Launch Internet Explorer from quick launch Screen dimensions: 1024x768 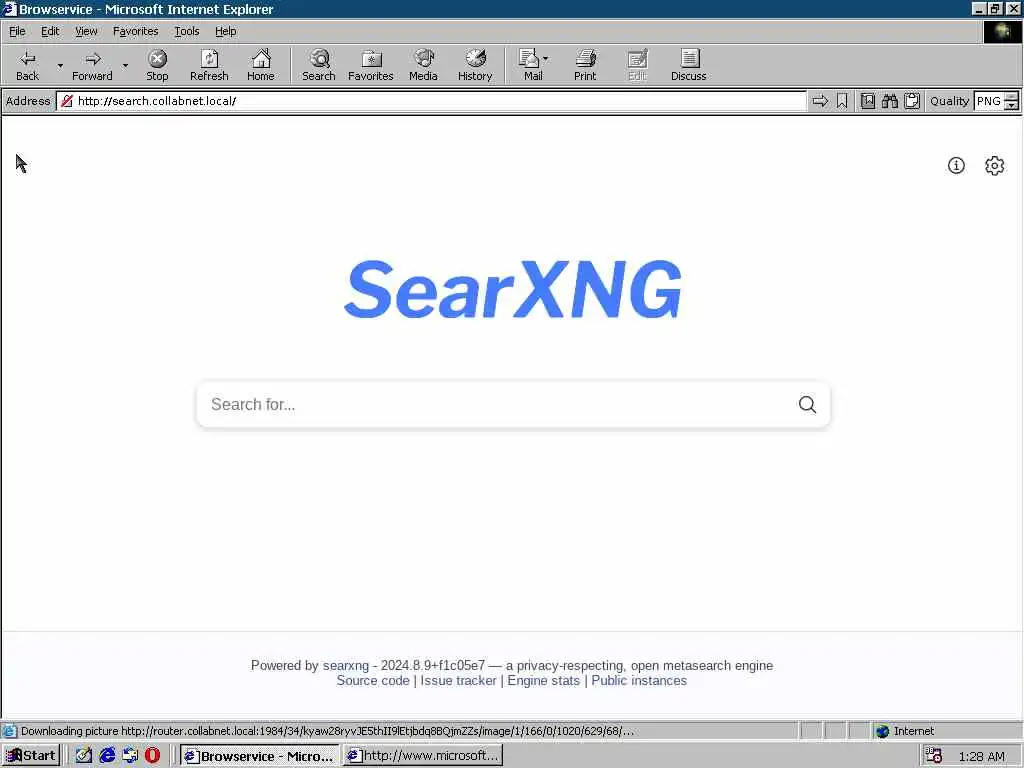107,756
